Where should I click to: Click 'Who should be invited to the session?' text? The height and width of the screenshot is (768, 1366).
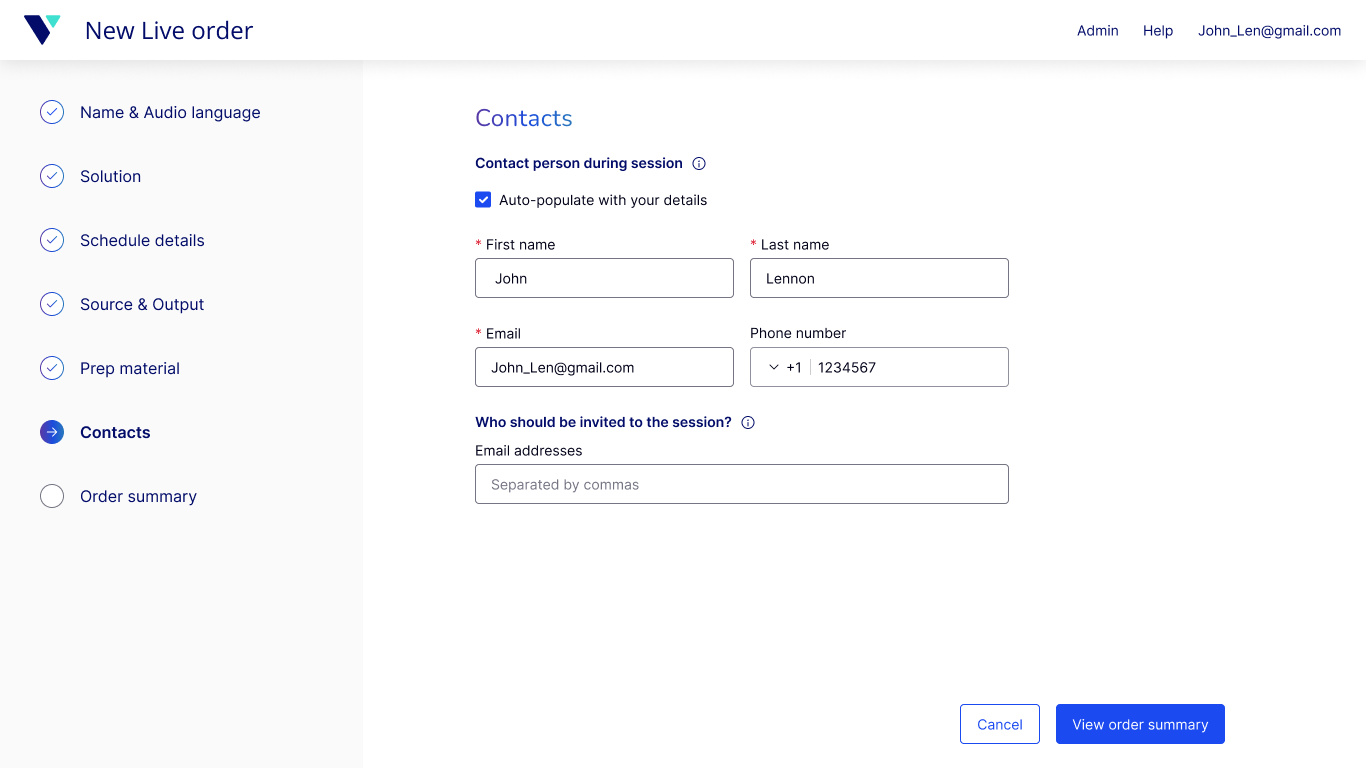[604, 422]
